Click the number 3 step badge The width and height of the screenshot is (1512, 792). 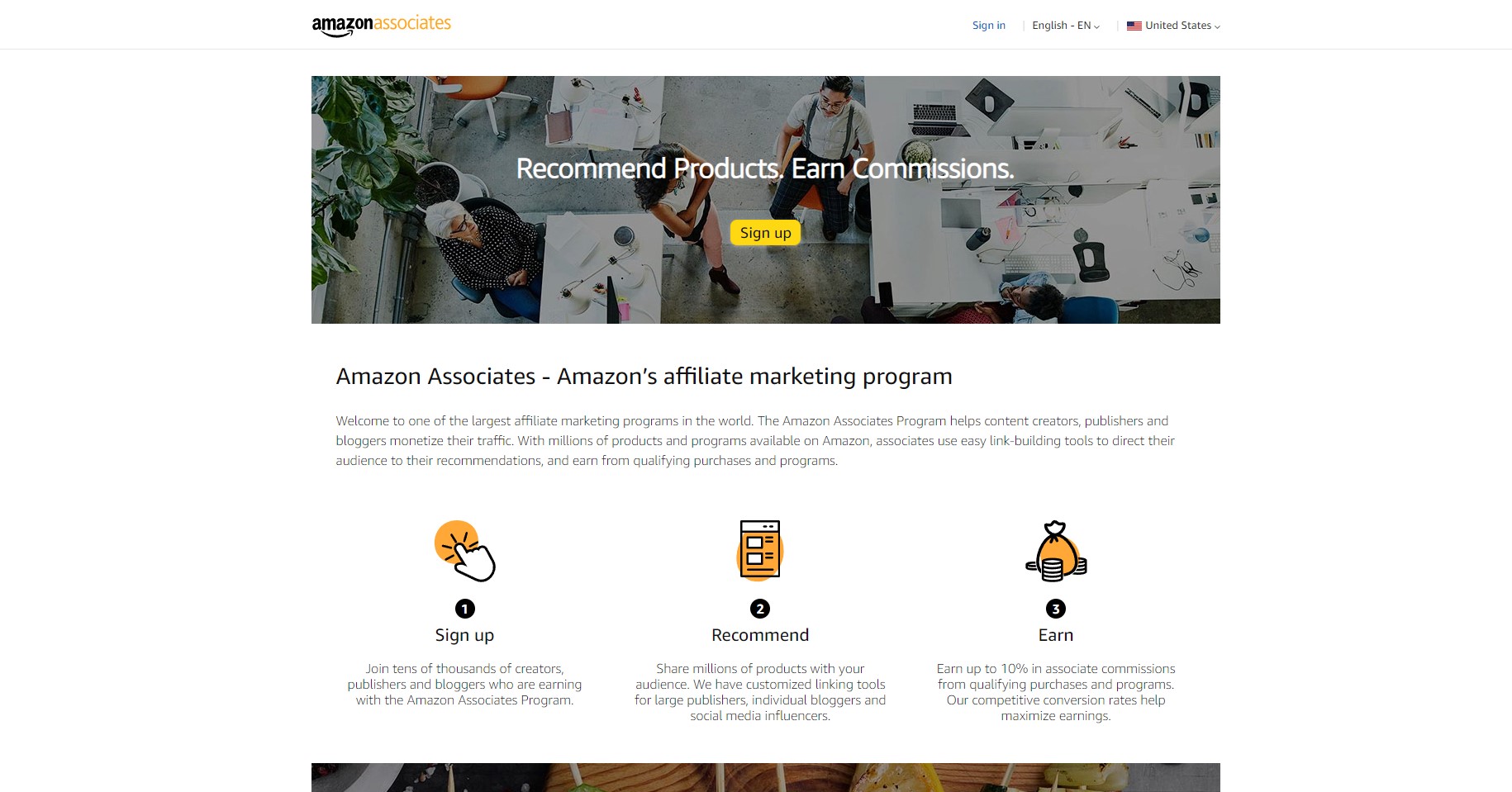[1056, 609]
